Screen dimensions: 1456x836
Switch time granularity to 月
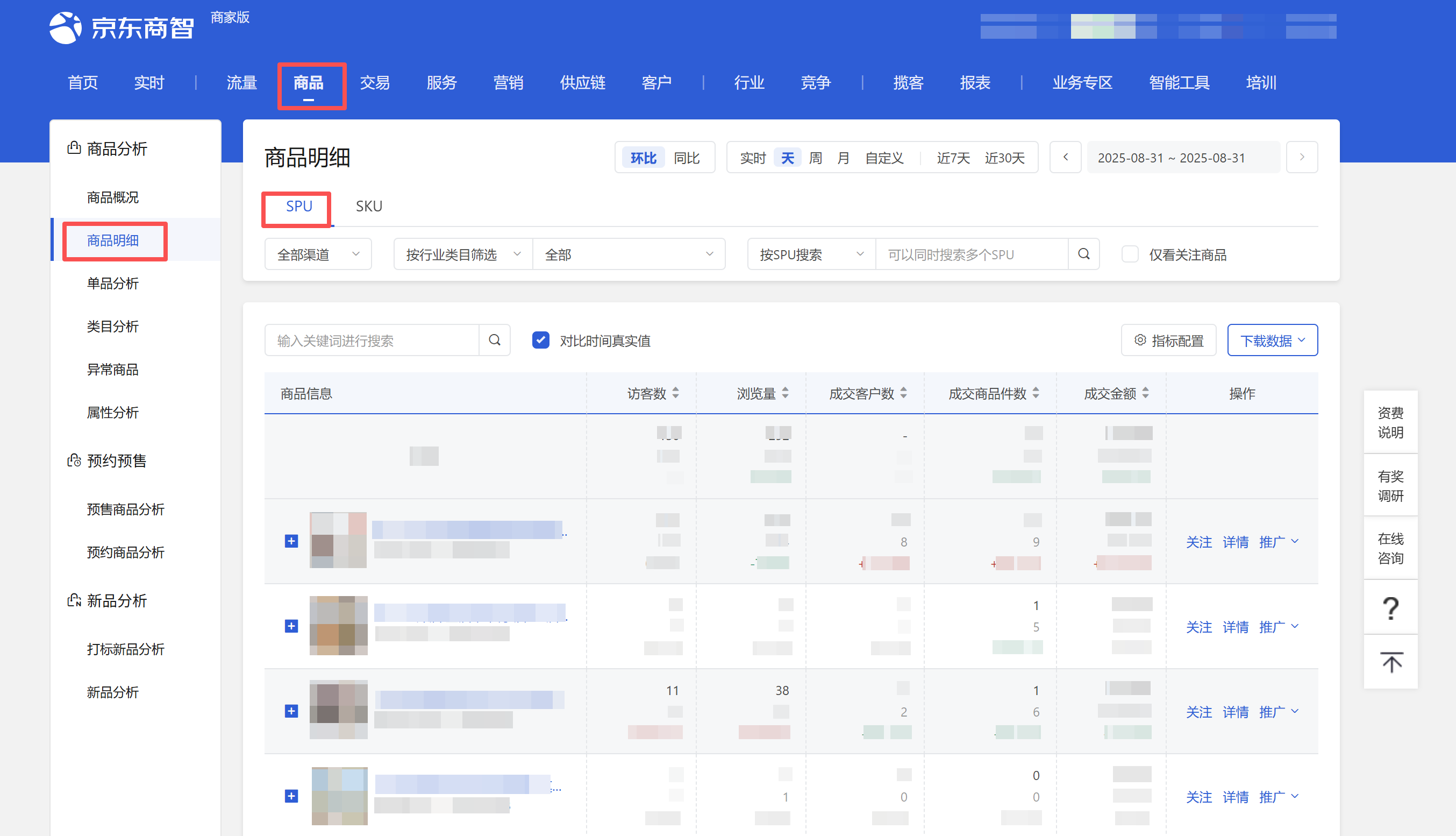(x=843, y=158)
